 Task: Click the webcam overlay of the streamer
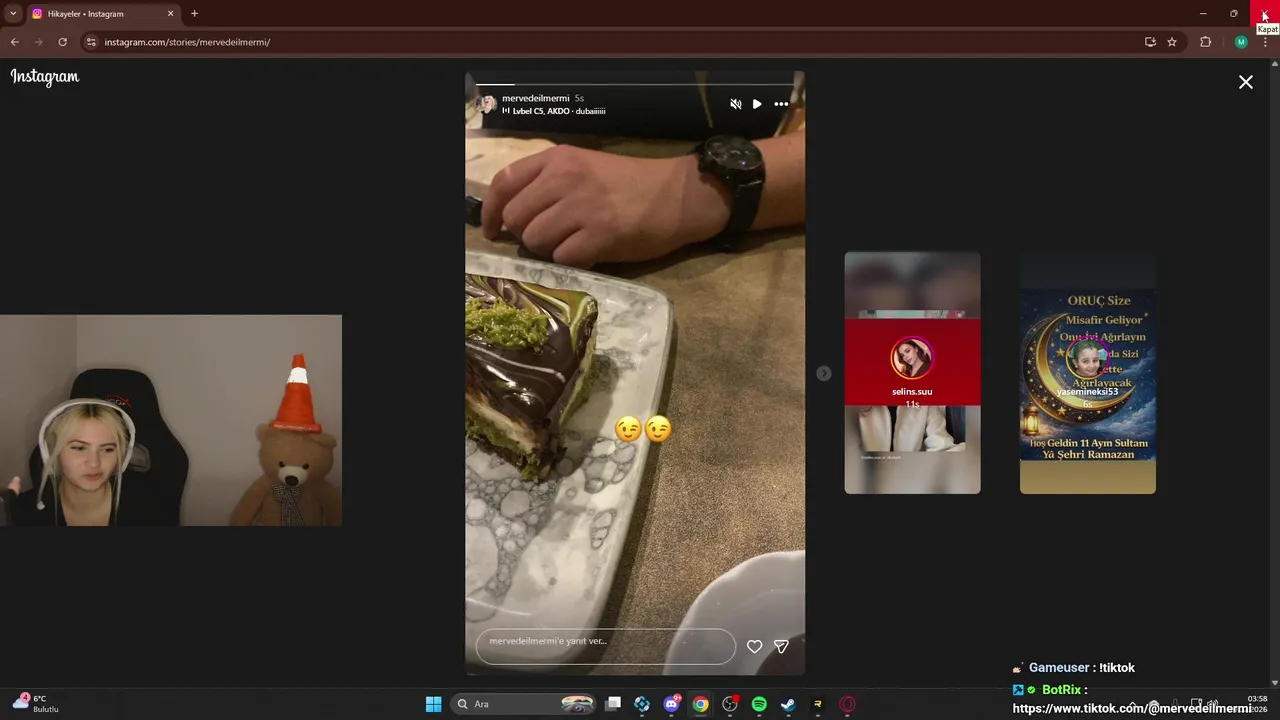tap(171, 420)
